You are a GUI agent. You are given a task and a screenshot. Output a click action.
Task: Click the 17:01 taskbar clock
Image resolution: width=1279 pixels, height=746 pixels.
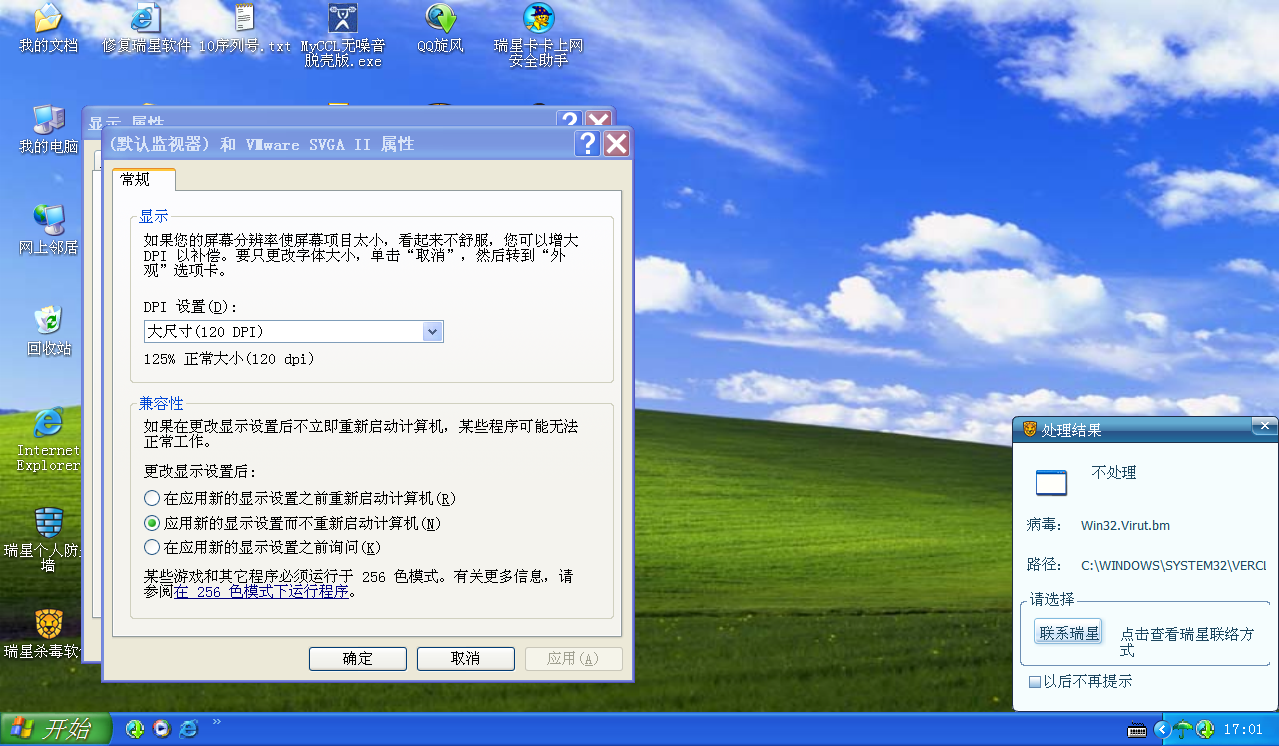(x=1244, y=730)
